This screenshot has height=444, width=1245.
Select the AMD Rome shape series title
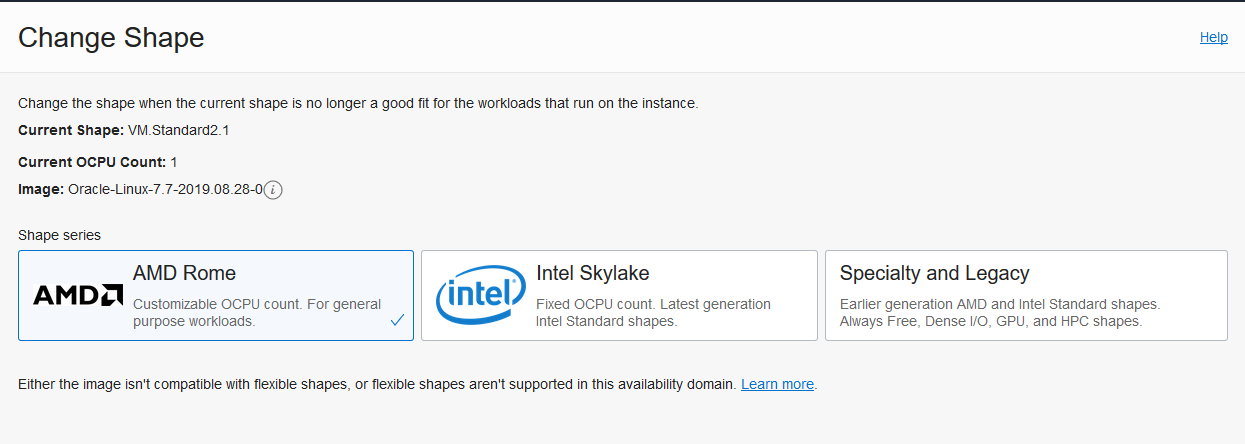click(x=184, y=273)
